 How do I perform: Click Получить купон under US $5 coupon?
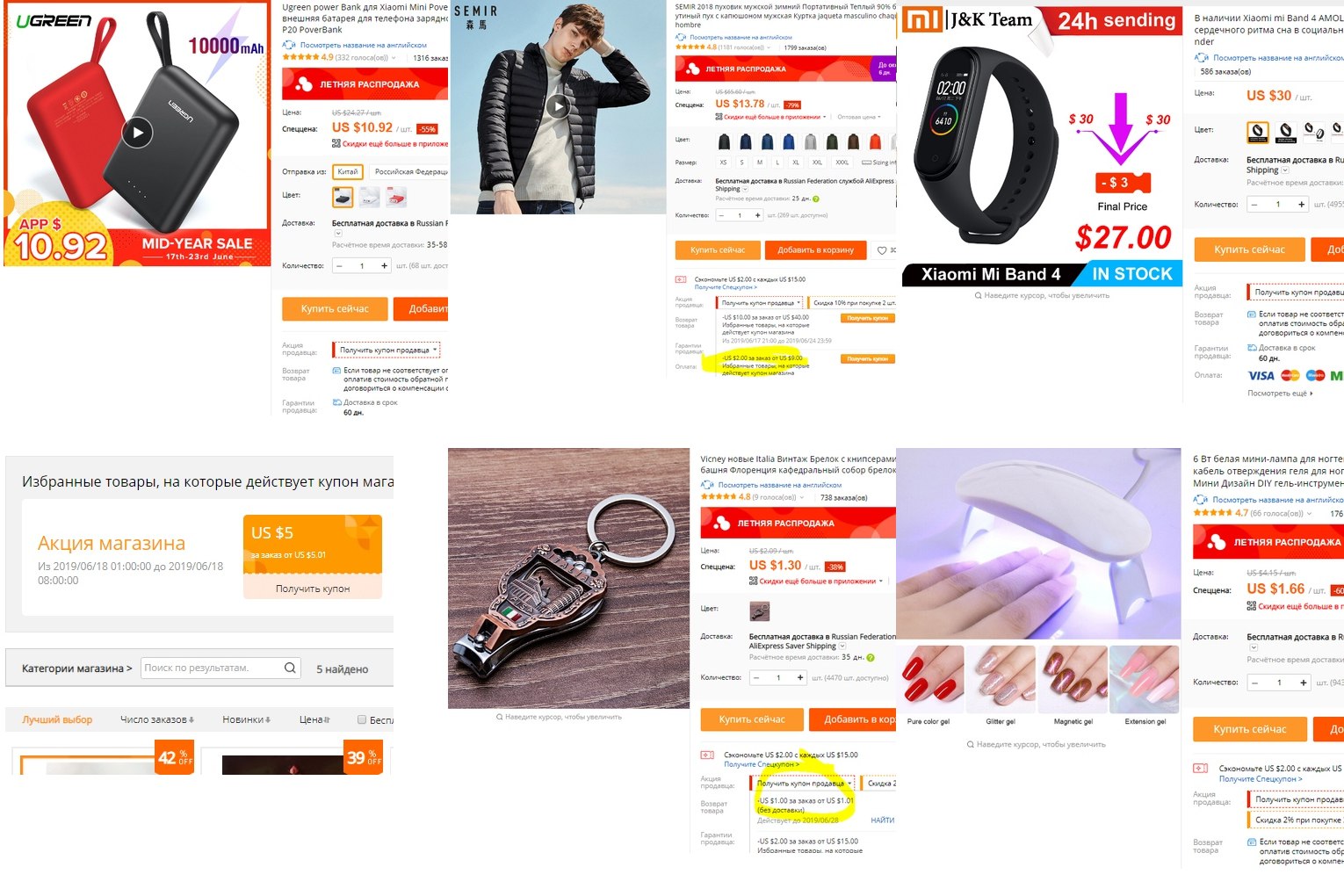(x=313, y=589)
